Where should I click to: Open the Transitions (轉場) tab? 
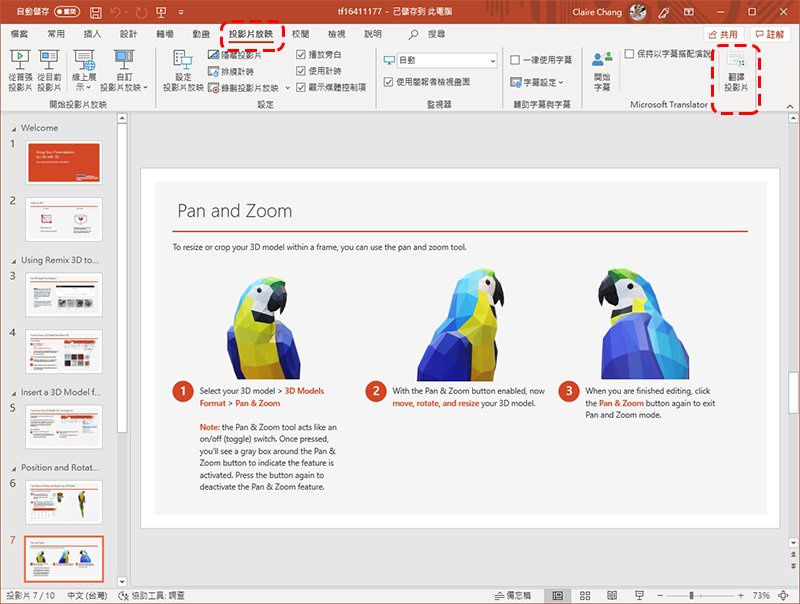165,34
